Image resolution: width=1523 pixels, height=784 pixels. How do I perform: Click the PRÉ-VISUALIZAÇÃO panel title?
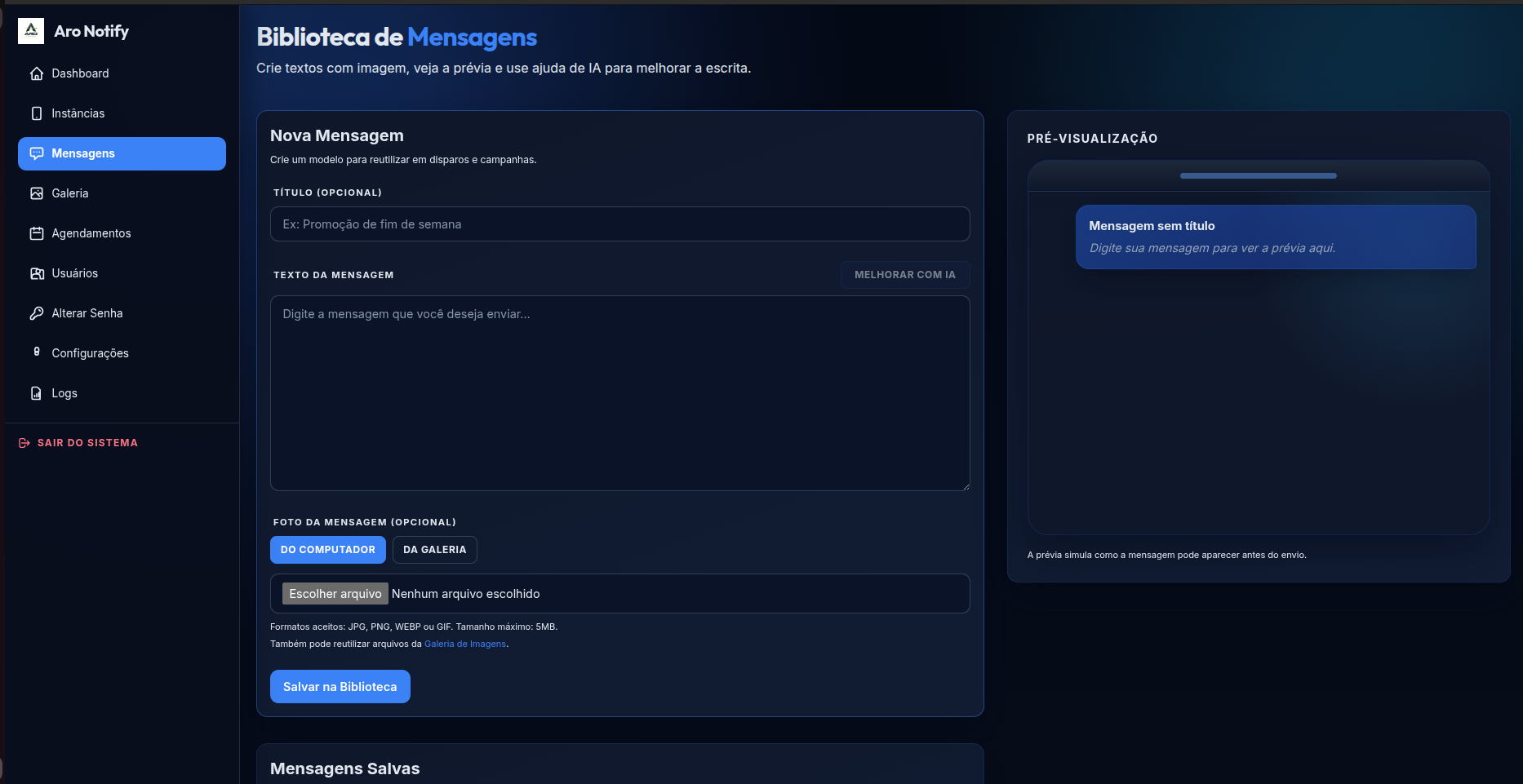[1093, 139]
